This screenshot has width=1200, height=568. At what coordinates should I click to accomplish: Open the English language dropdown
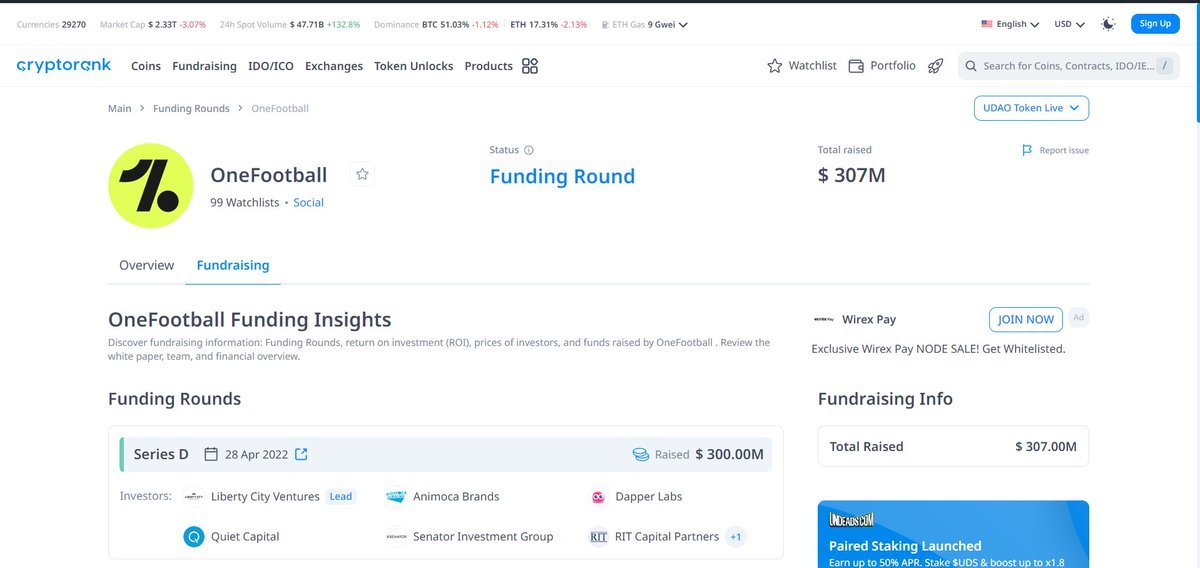tap(1010, 24)
